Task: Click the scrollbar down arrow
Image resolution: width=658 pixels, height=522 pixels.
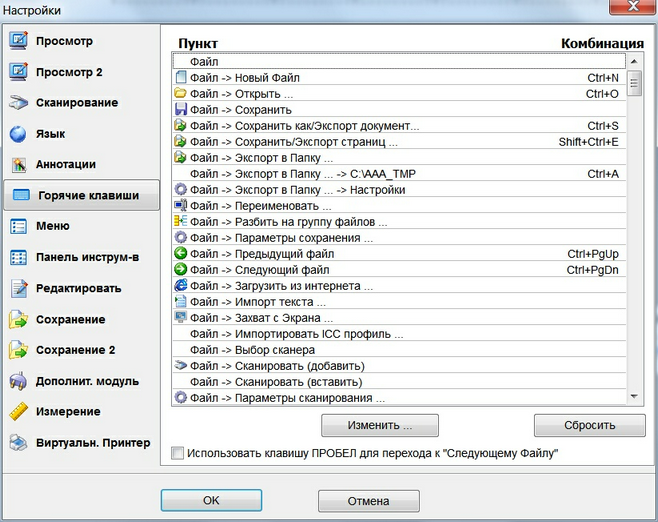Action: point(634,396)
